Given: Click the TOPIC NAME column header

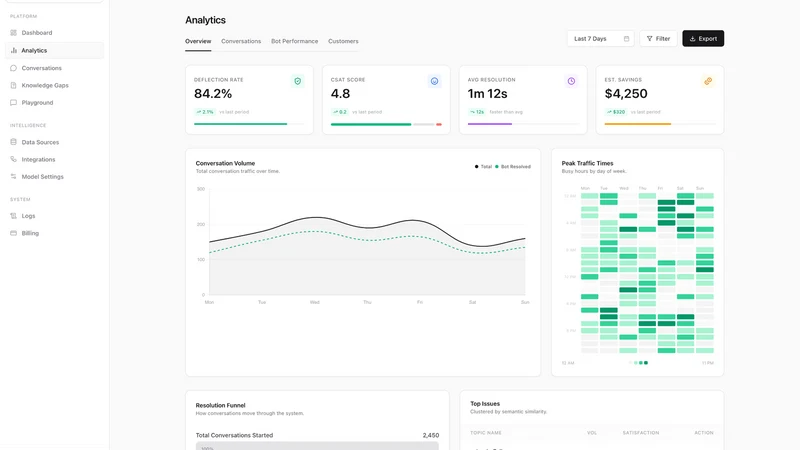Looking at the screenshot, I should (x=486, y=433).
